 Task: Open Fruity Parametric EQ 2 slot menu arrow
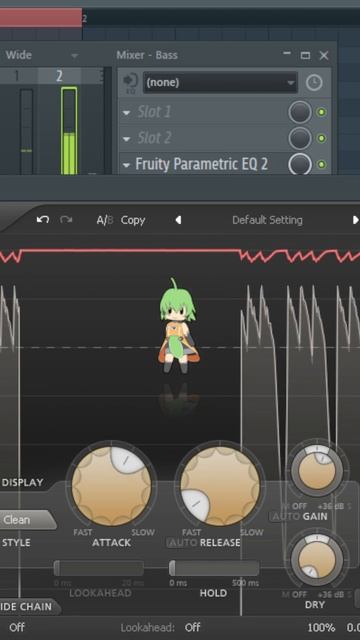tap(127, 165)
